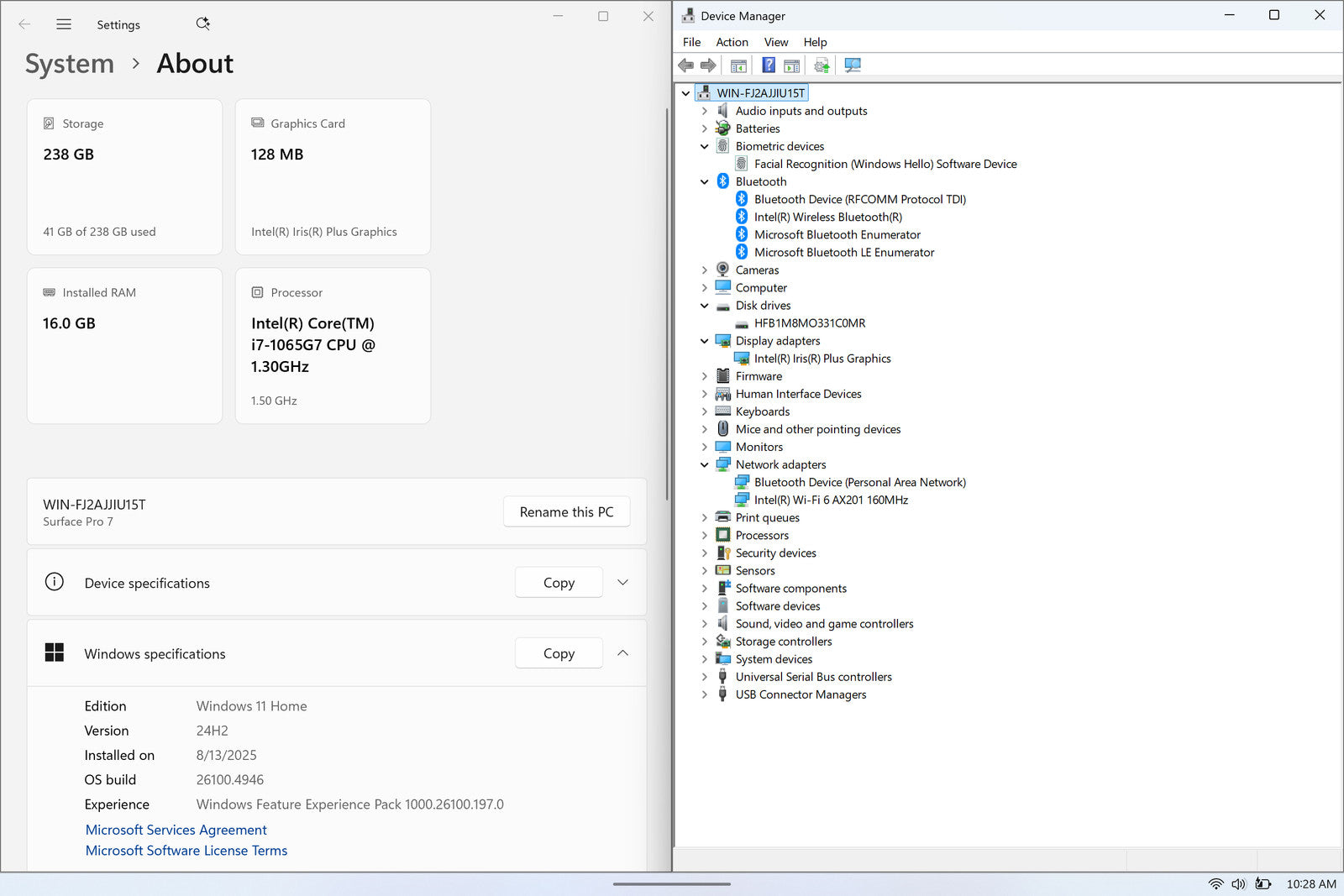This screenshot has width=1344, height=896.
Task: Click Rename this PC button
Action: (x=567, y=512)
